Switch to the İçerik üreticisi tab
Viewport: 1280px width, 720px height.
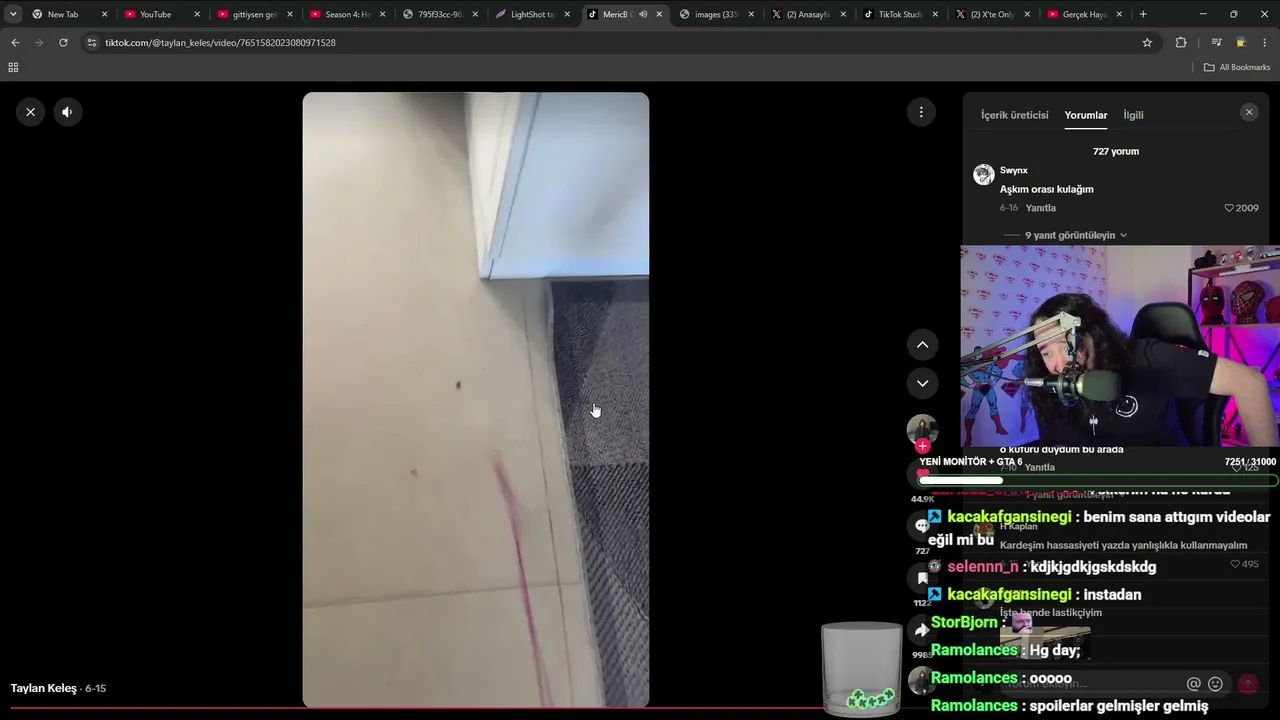point(1014,115)
